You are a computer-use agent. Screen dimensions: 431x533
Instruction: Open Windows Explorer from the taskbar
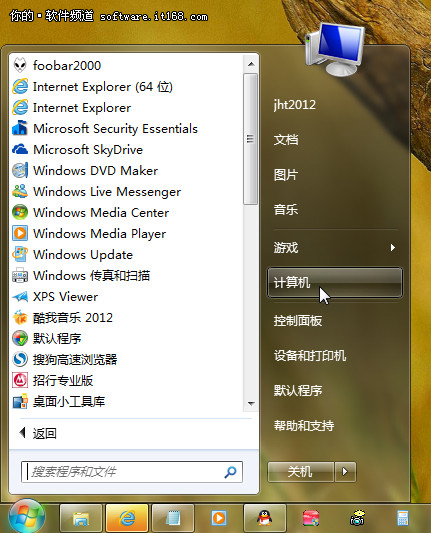[81, 519]
